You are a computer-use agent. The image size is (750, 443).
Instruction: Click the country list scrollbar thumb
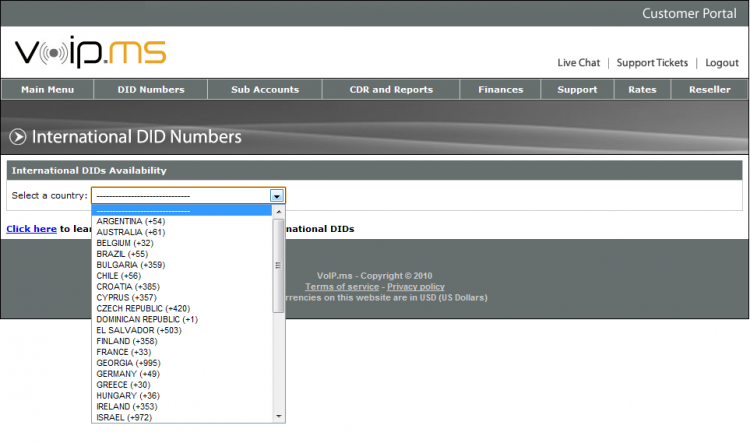pos(278,266)
